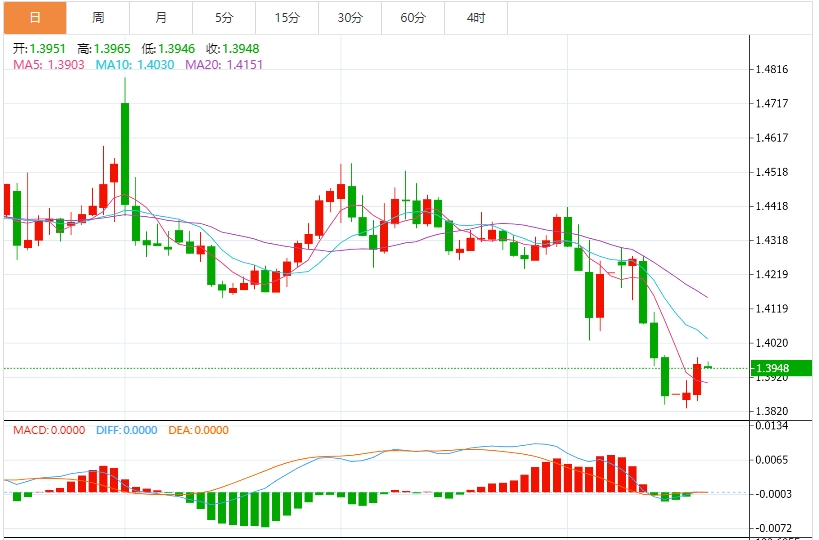Viewport: 819px width, 540px height.
Task: Click the 0.0134 MACD axis label
Action: (772, 426)
